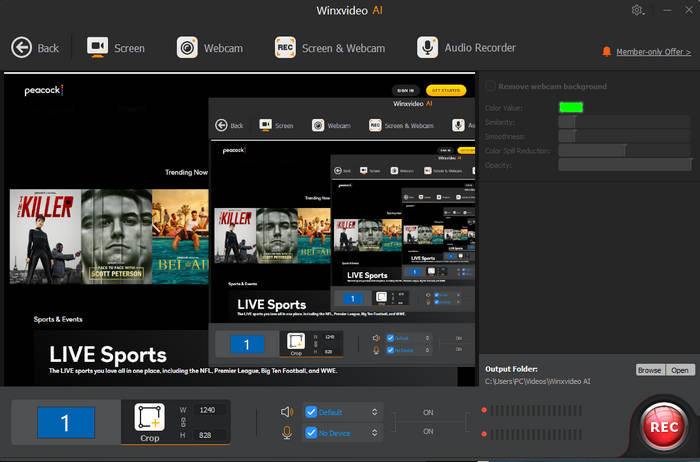700x462 pixels.
Task: Open the No Device microphone dropdown
Action: (x=375, y=433)
